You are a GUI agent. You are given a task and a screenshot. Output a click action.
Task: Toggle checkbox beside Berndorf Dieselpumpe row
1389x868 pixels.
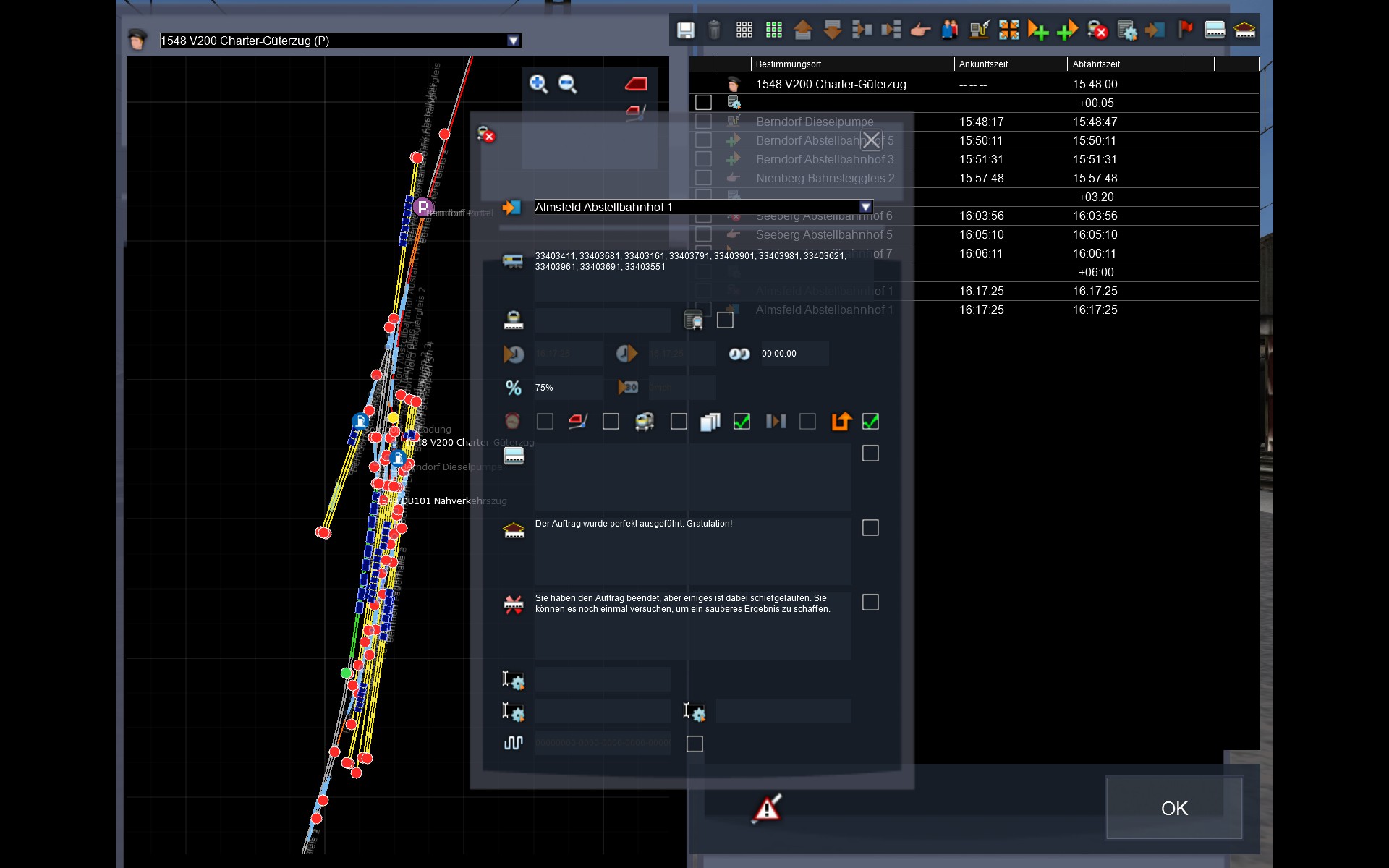703,122
